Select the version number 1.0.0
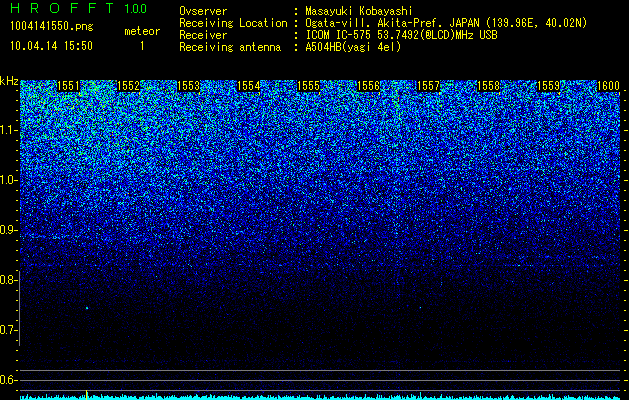The image size is (629, 400). pos(136,9)
